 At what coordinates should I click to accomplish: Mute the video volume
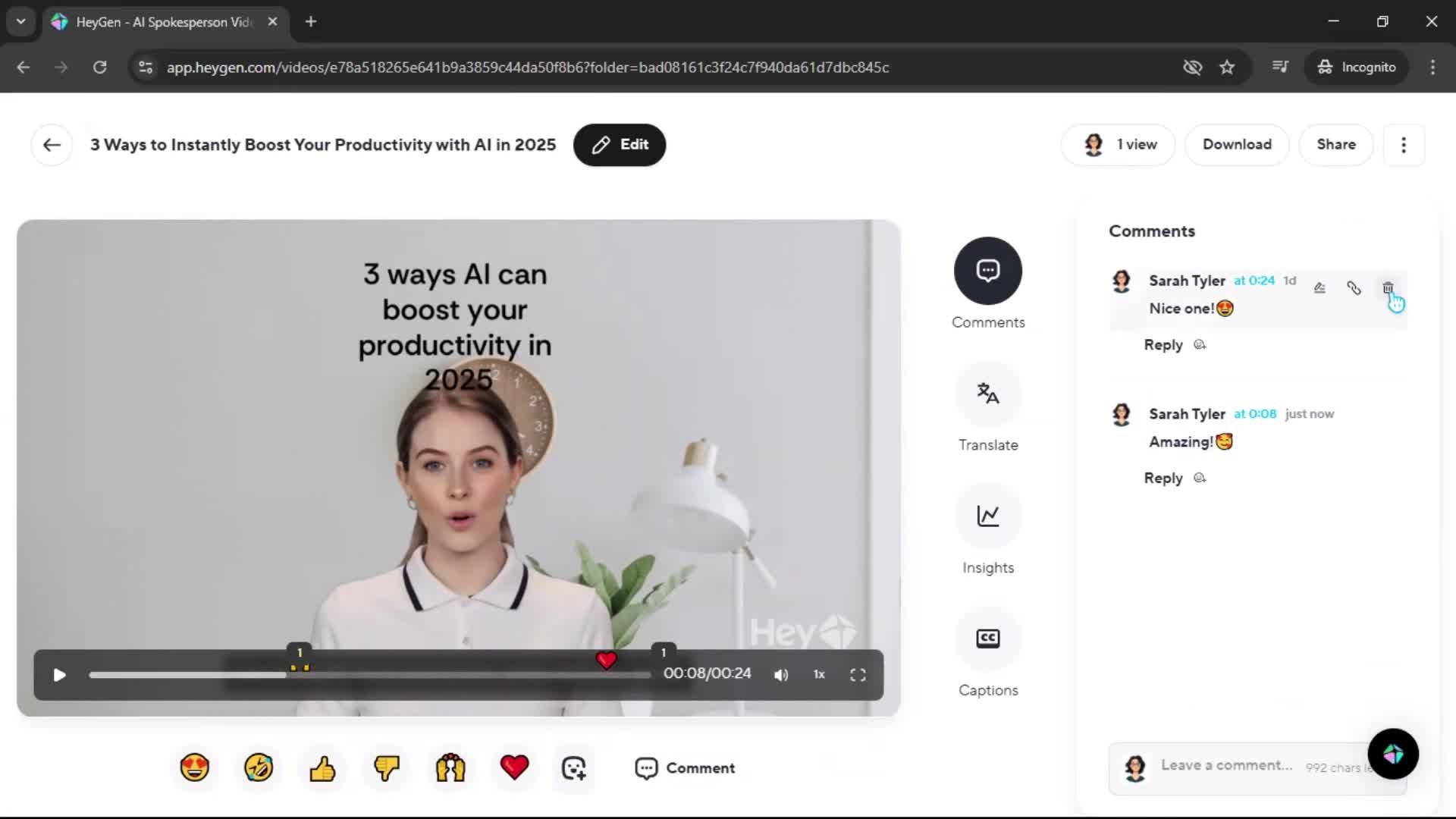point(781,675)
